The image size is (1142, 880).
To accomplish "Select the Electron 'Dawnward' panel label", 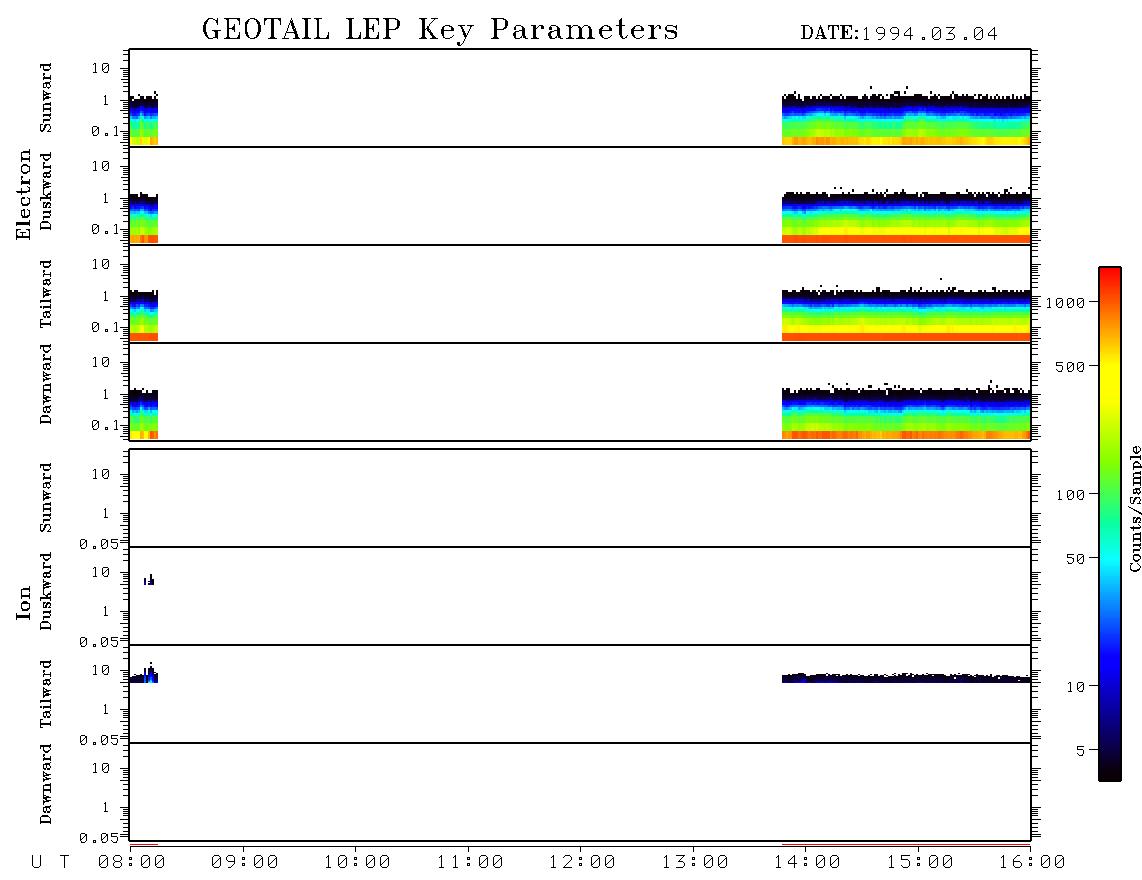I will 46,384.
